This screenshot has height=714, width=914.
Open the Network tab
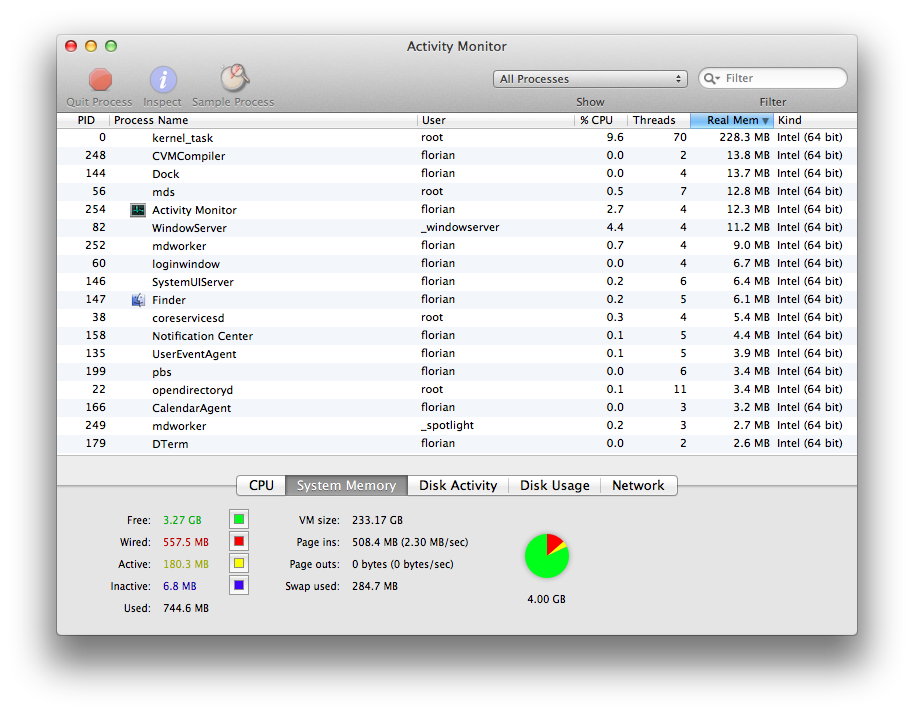coord(638,486)
